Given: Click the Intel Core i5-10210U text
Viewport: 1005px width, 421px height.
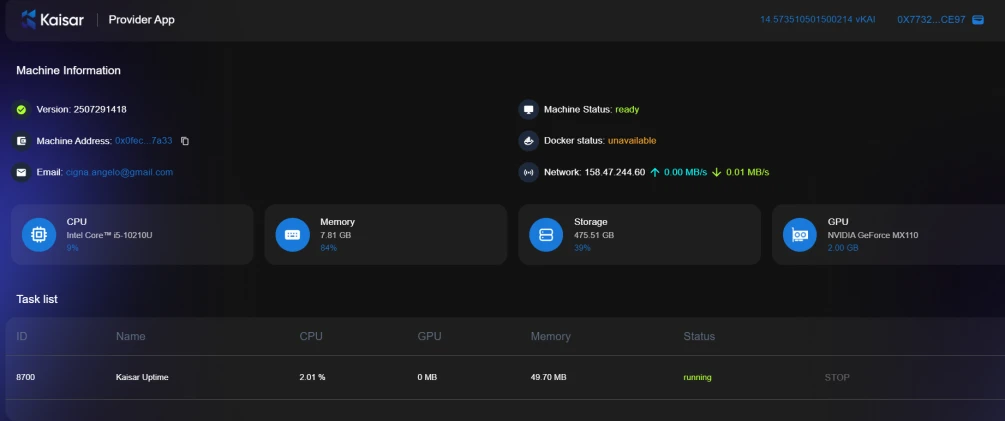Looking at the screenshot, I should 110,235.
